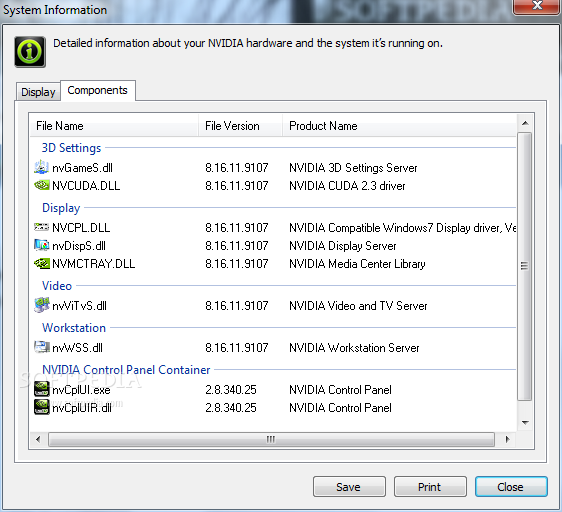
Task: Click the nvViTvS.dll file icon
Action: click(x=41, y=305)
